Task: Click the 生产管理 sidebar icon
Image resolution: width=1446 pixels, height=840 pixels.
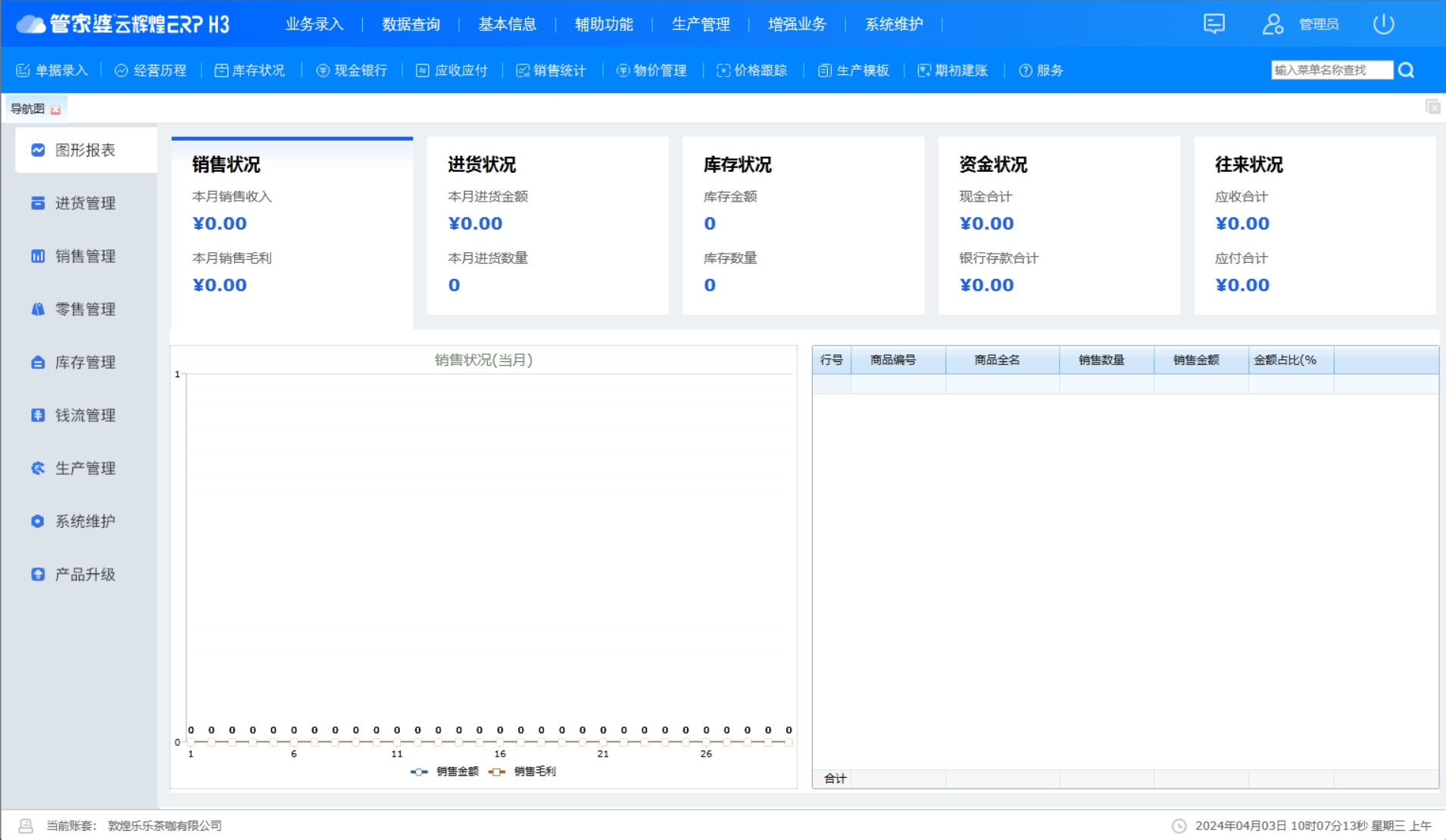Action: point(38,468)
